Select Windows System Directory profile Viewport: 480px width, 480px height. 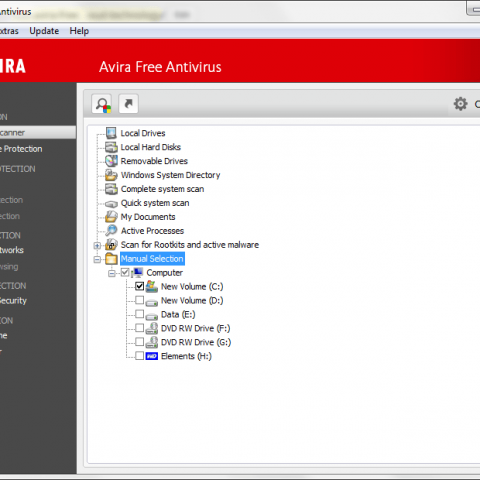pos(170,175)
